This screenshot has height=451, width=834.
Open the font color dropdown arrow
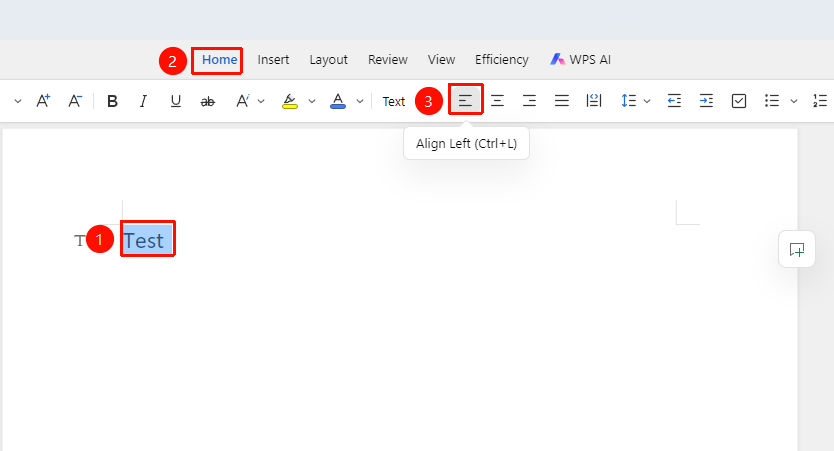coord(360,101)
